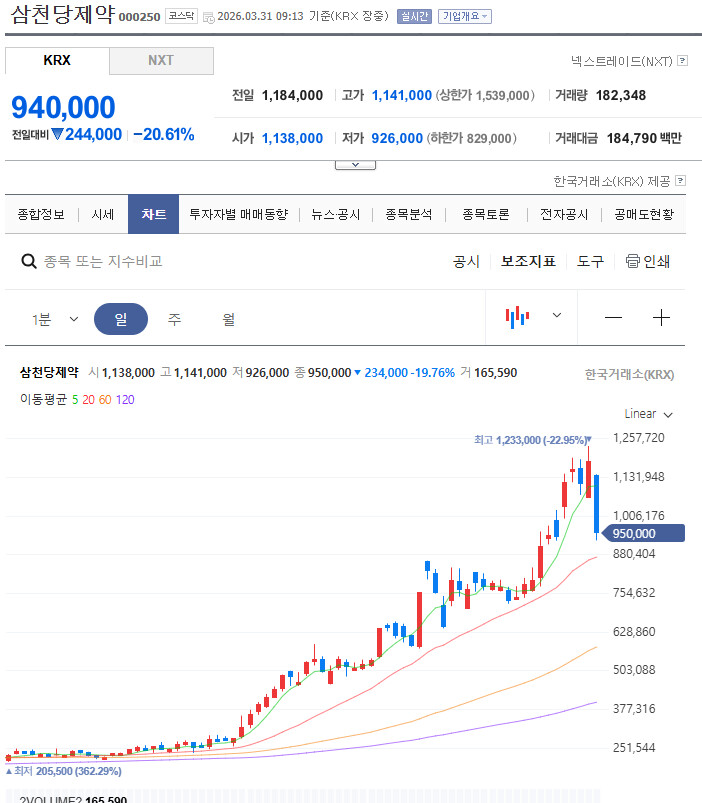Image resolution: width=702 pixels, height=803 pixels.
Task: Open the Linear scale dropdown
Action: point(648,414)
